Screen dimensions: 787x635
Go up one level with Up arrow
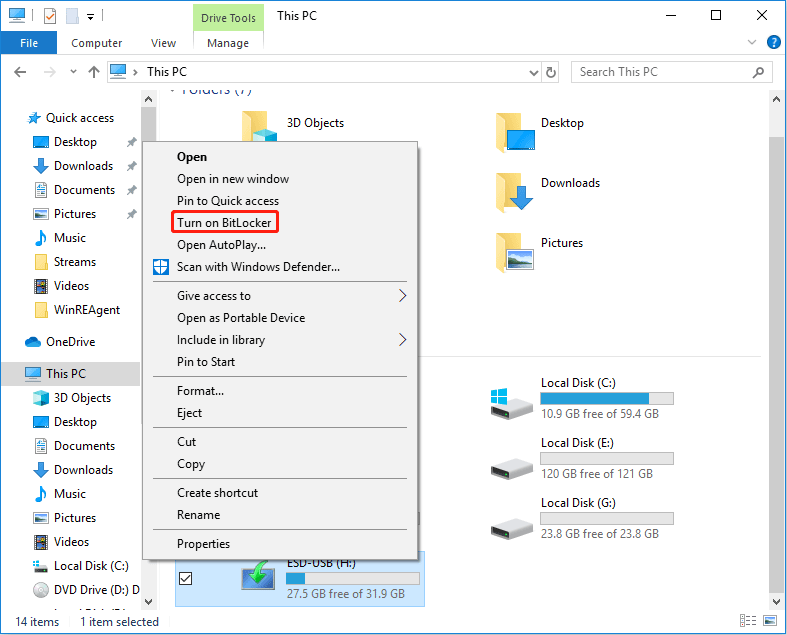point(94,72)
